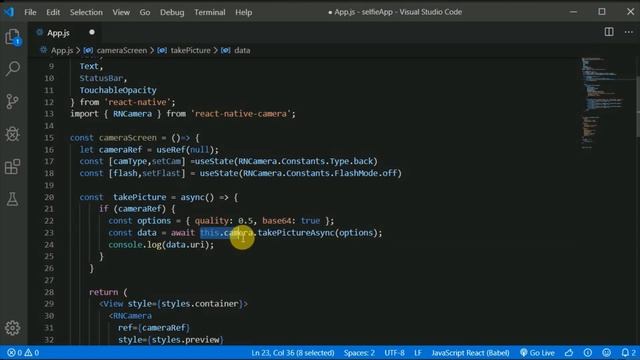Click 'RNCamera' in import on line 13

132,114
